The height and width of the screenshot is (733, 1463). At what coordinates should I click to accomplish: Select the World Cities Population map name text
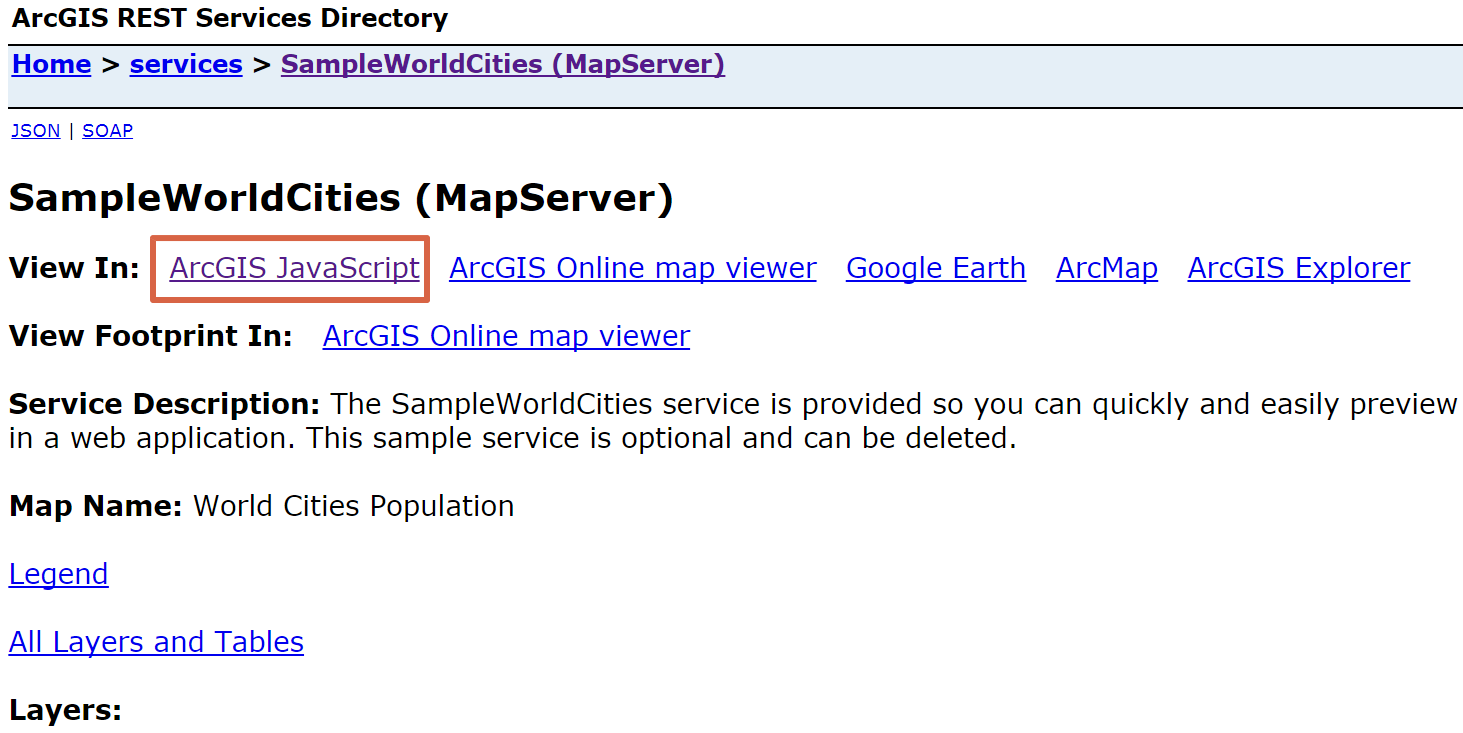354,506
